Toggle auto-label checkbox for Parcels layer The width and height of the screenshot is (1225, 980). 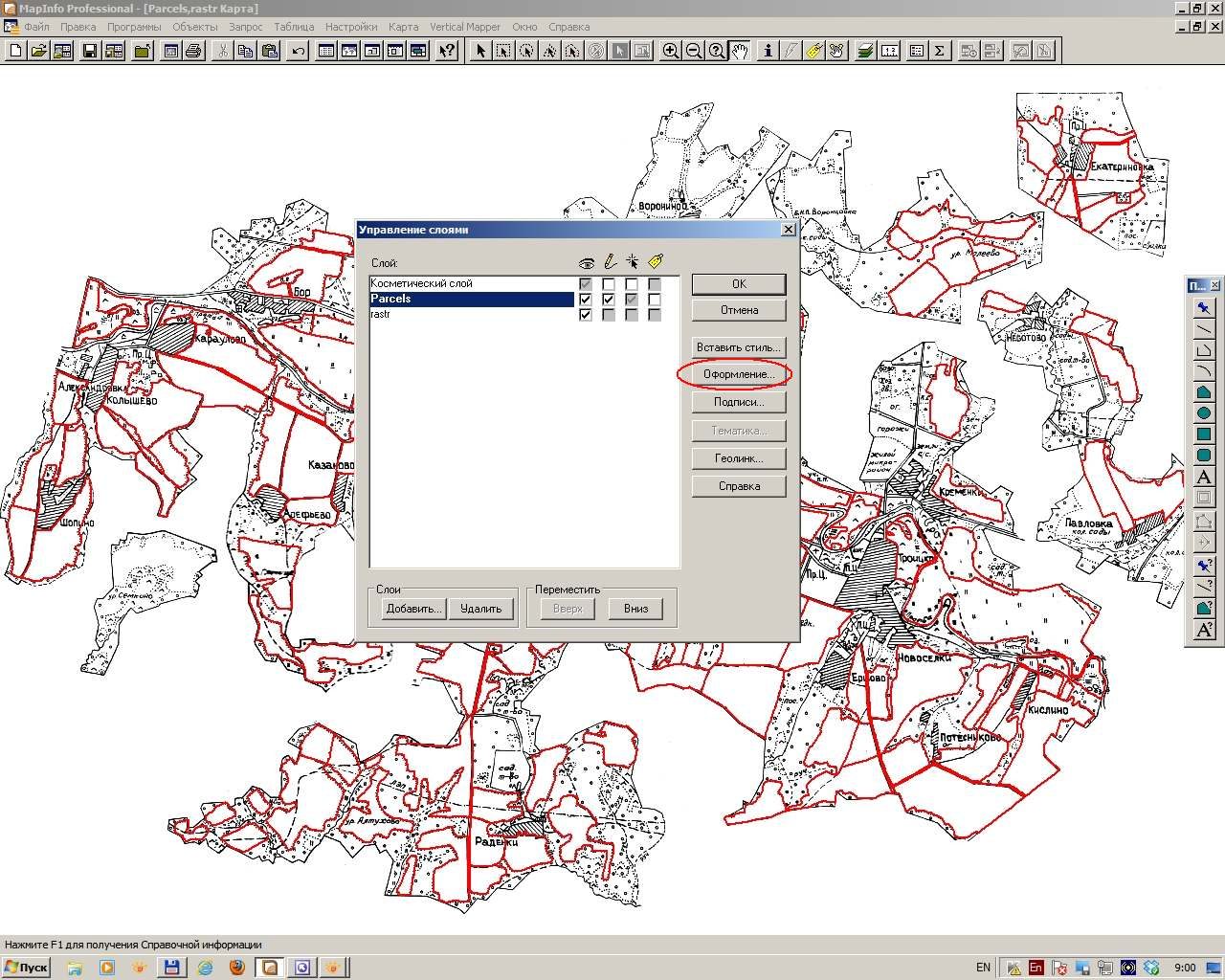655,300
